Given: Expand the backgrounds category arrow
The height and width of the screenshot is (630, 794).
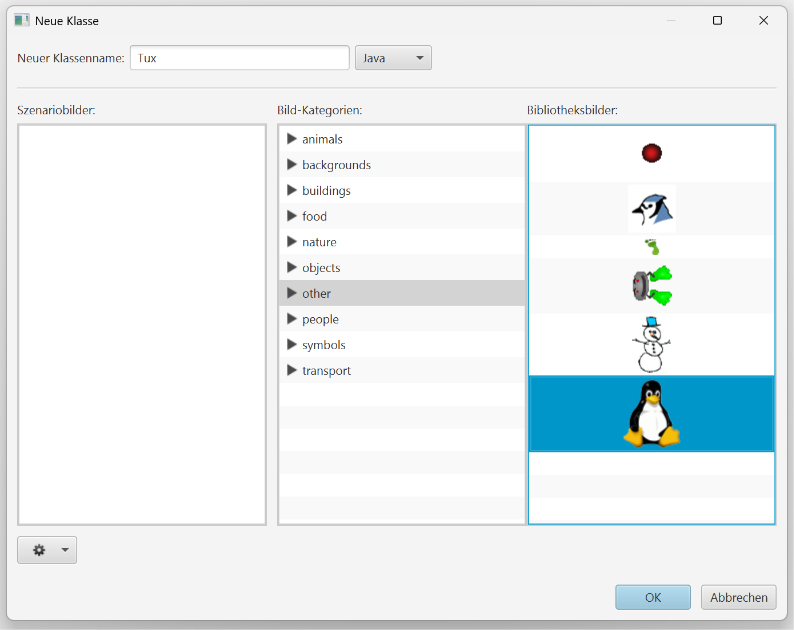Looking at the screenshot, I should tap(292, 165).
